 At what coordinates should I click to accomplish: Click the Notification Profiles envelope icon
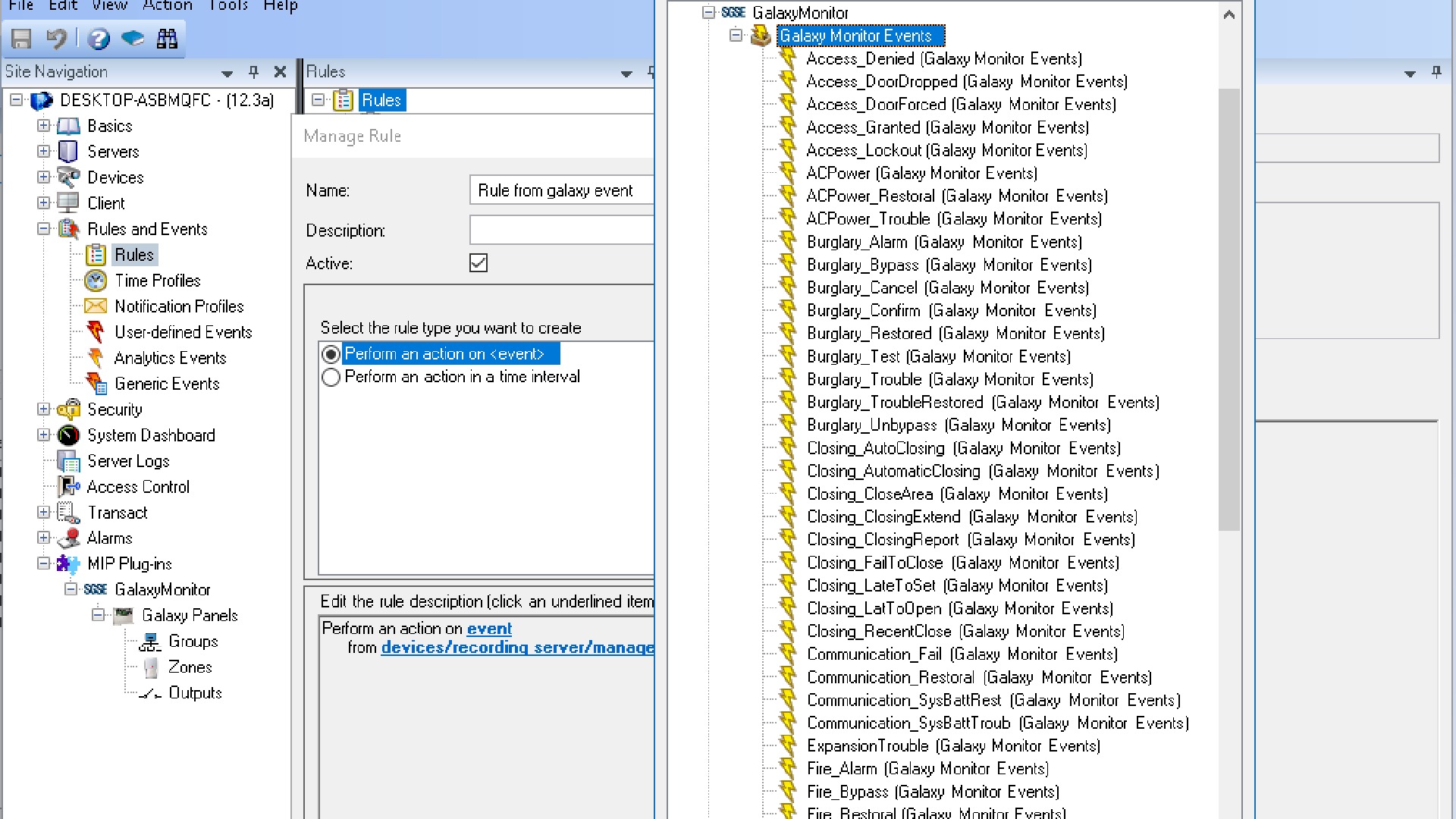pyautogui.click(x=96, y=306)
